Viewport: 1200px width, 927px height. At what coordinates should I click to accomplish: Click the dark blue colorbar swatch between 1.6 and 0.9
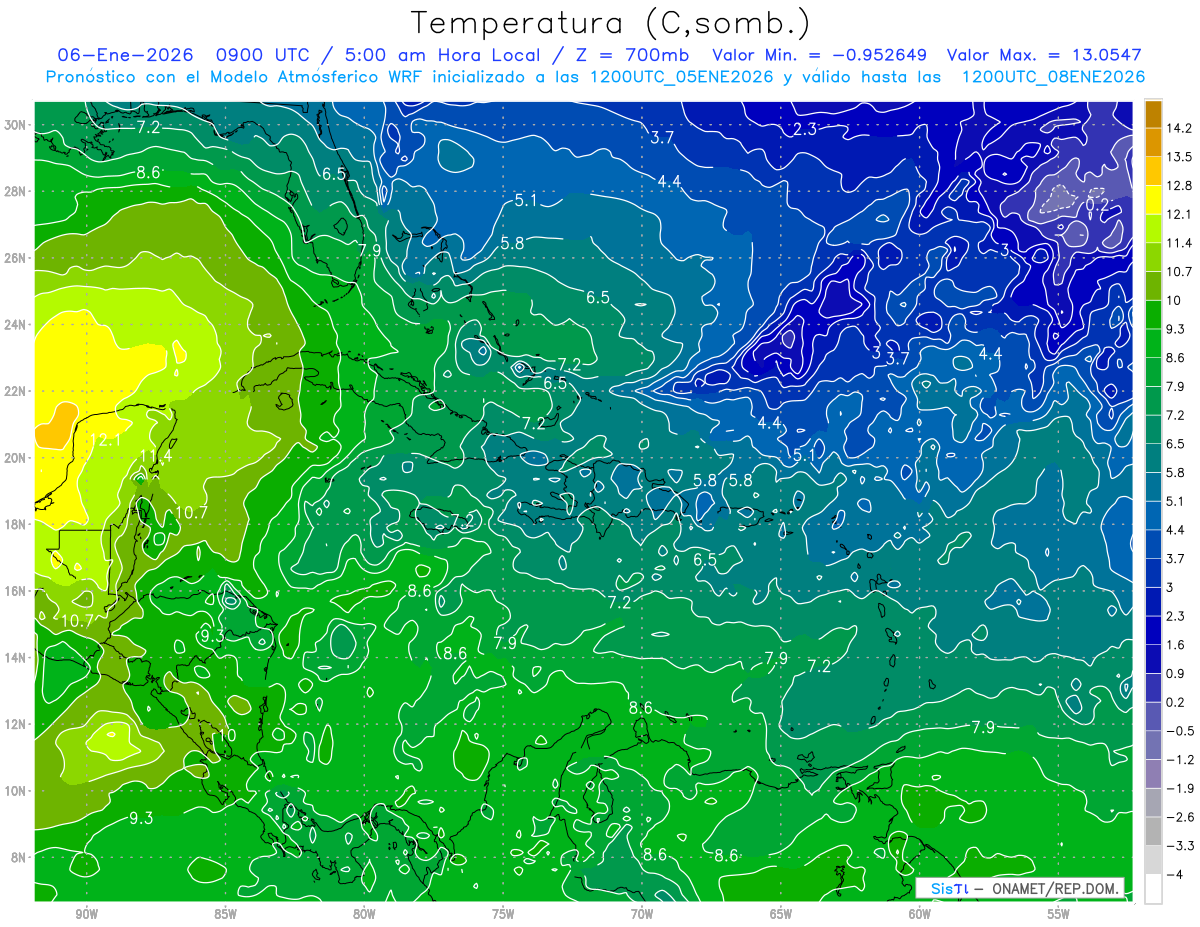[1153, 659]
